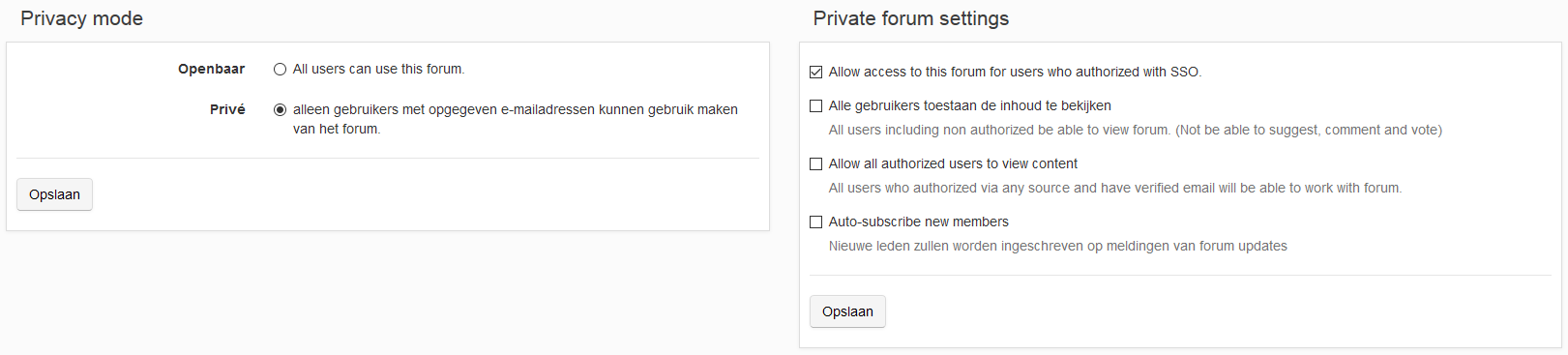This screenshot has height=355, width=1568.
Task: Select the Openbaar radio button
Action: click(280, 70)
